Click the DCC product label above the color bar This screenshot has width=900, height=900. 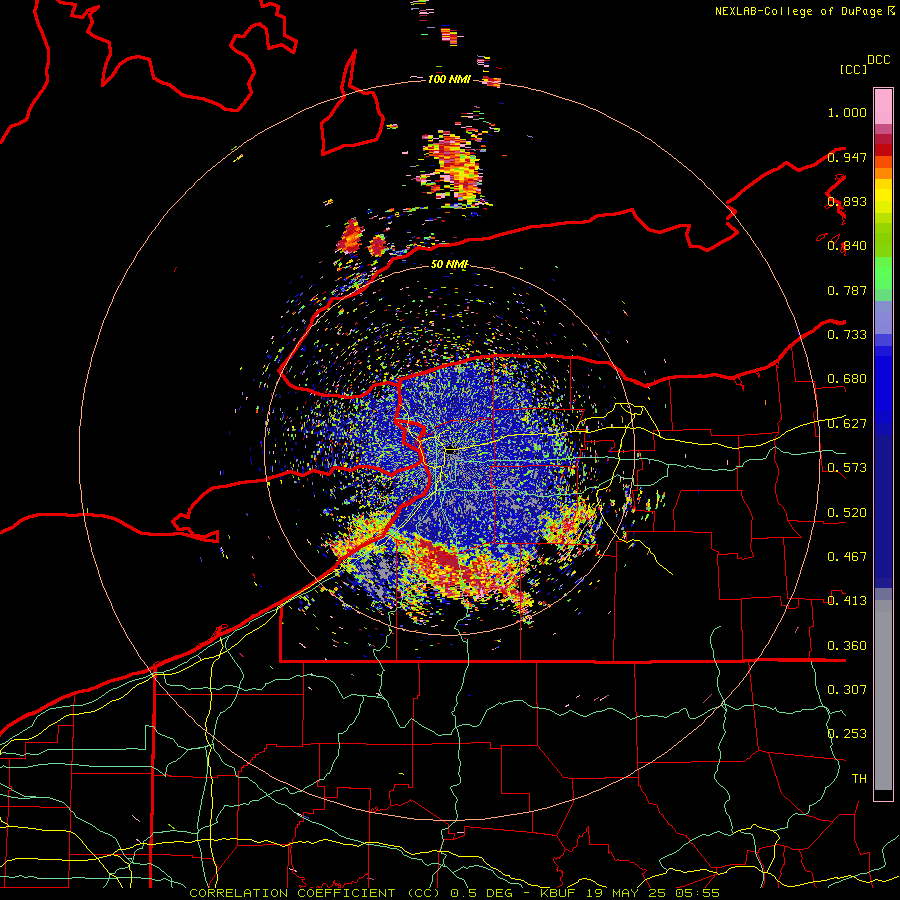click(879, 60)
